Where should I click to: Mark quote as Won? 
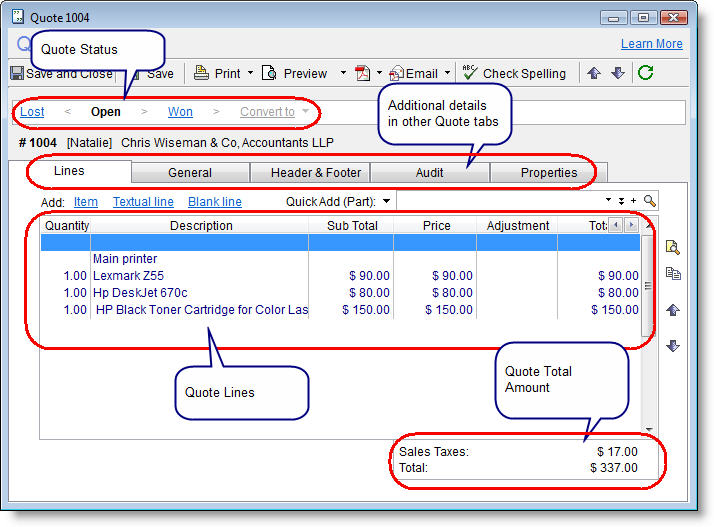(x=180, y=112)
